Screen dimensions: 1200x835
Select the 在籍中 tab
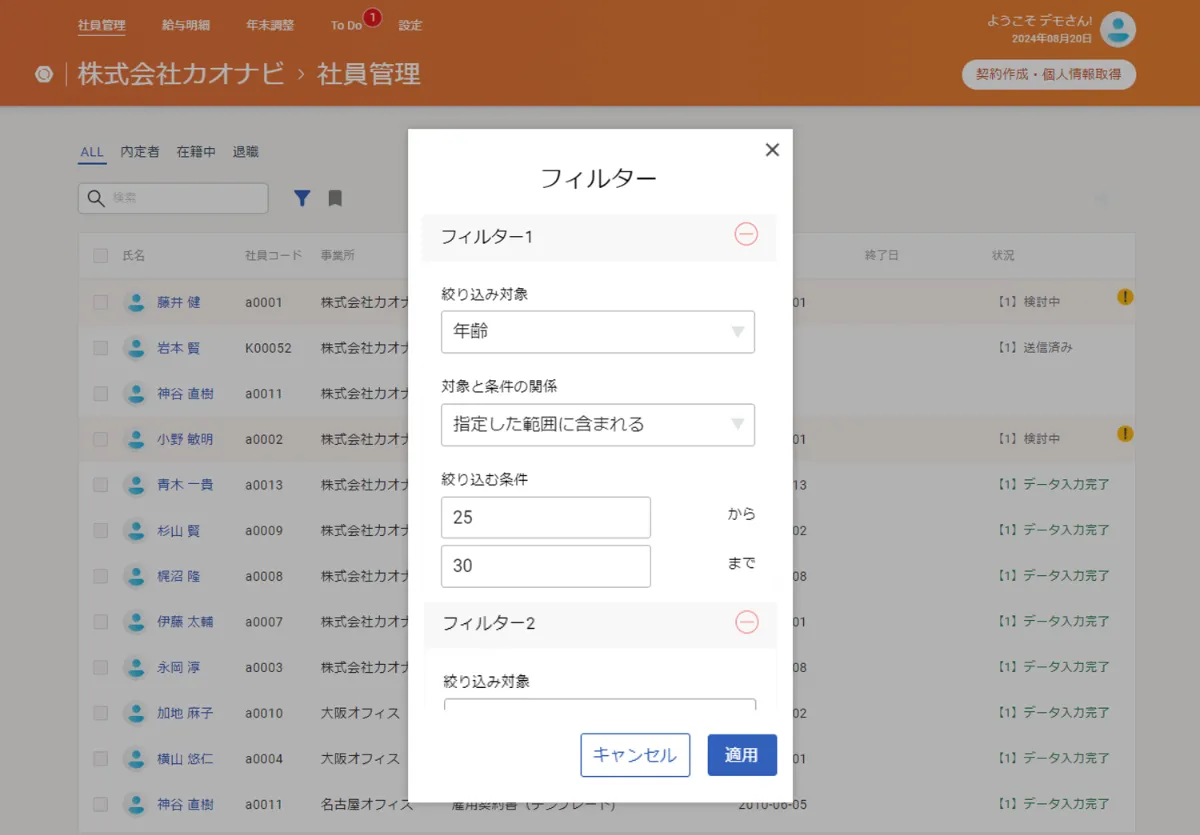pyautogui.click(x=196, y=151)
